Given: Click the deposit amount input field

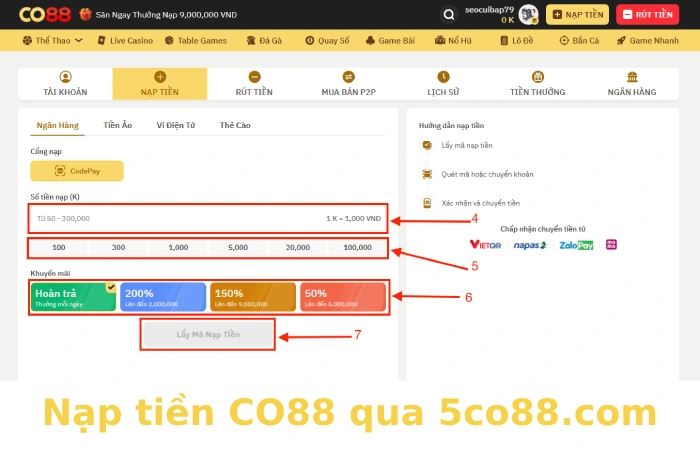Looking at the screenshot, I should point(208,218).
